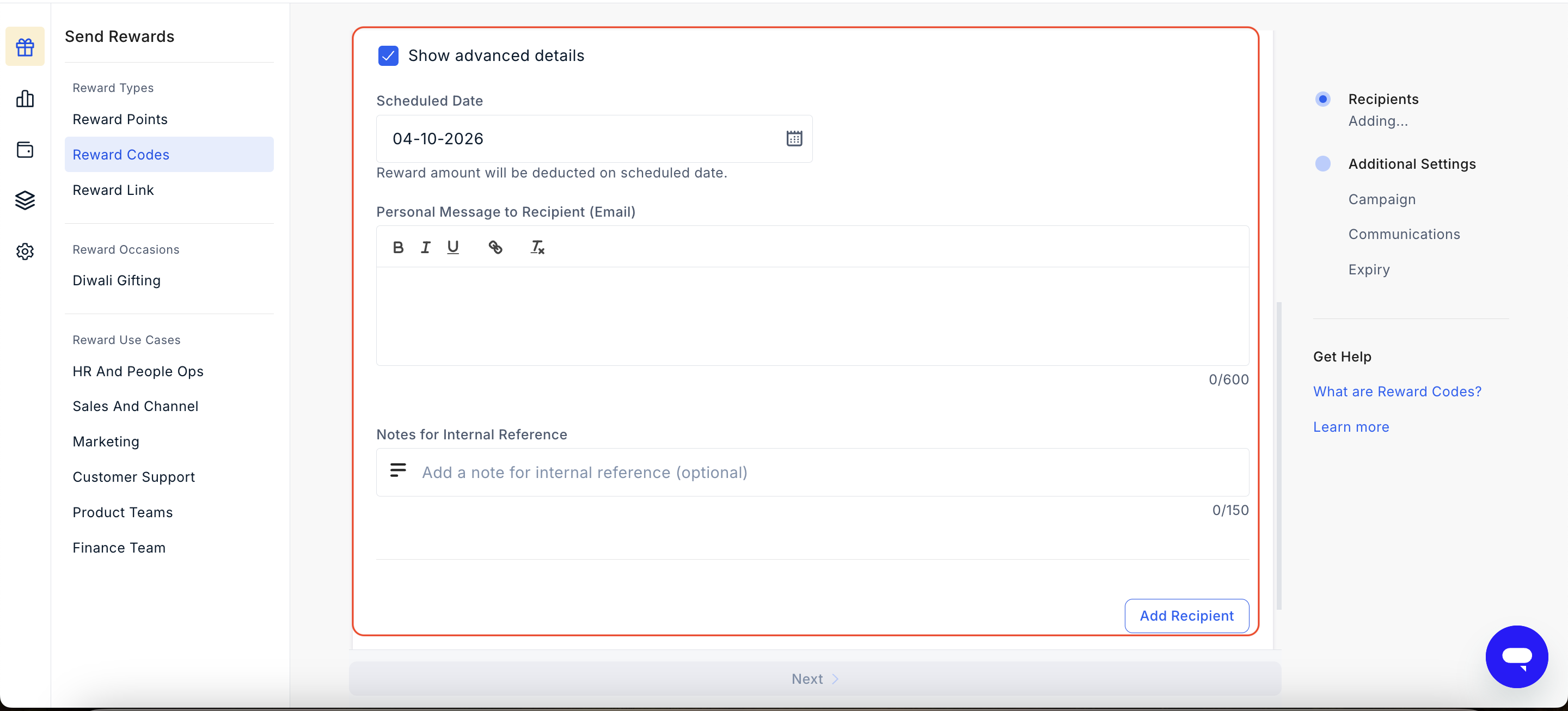Go to Additional Settings step
Screen dimensions: 1568x711
pos(1412,164)
